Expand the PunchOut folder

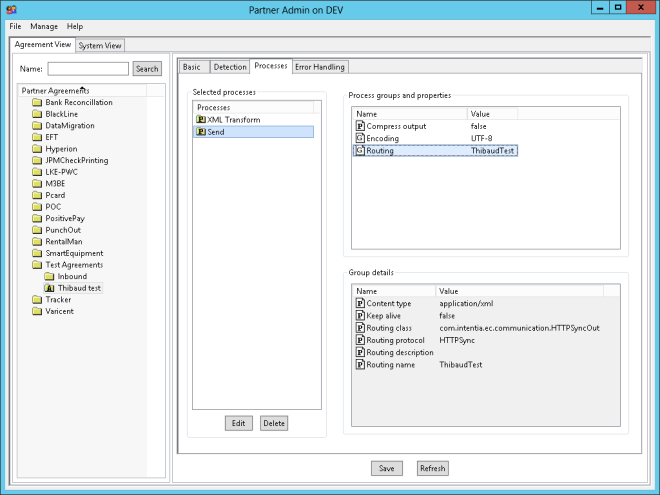pos(37,230)
